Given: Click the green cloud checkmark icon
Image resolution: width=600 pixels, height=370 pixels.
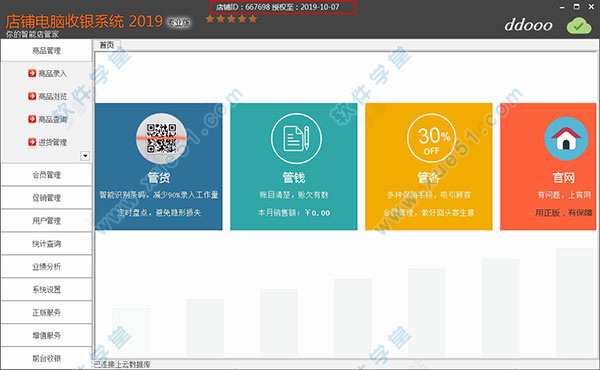Looking at the screenshot, I should point(579,26).
